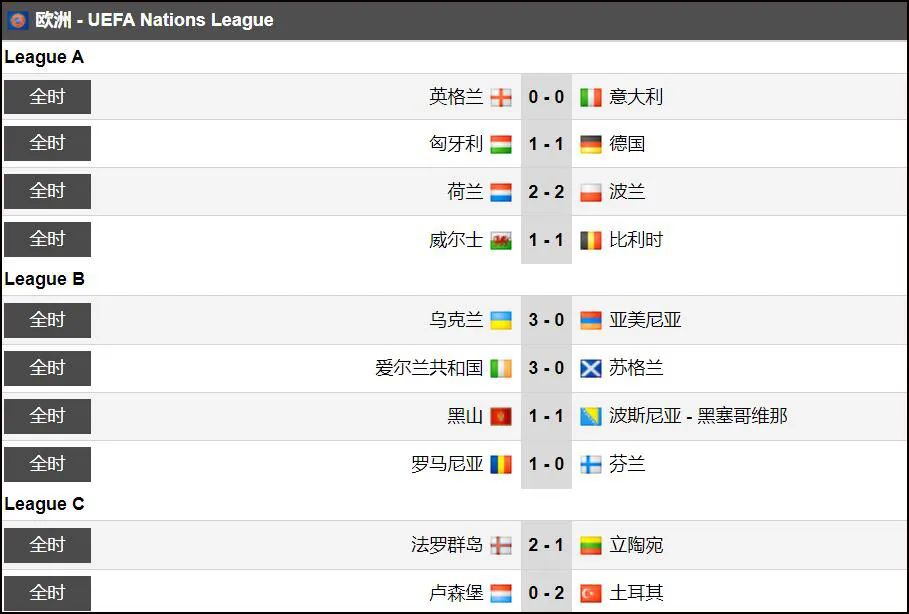
Task: Click the Turkey flag next to 土耳其
Action: pos(591,593)
